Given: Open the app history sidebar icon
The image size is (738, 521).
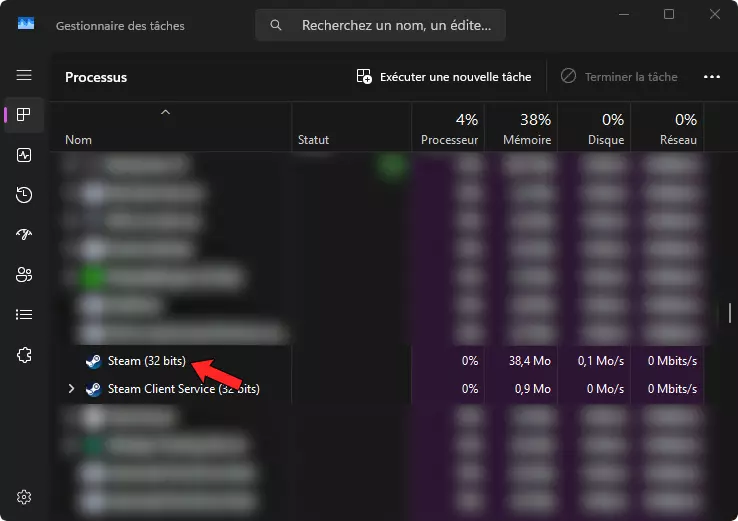Looking at the screenshot, I should coord(24,194).
